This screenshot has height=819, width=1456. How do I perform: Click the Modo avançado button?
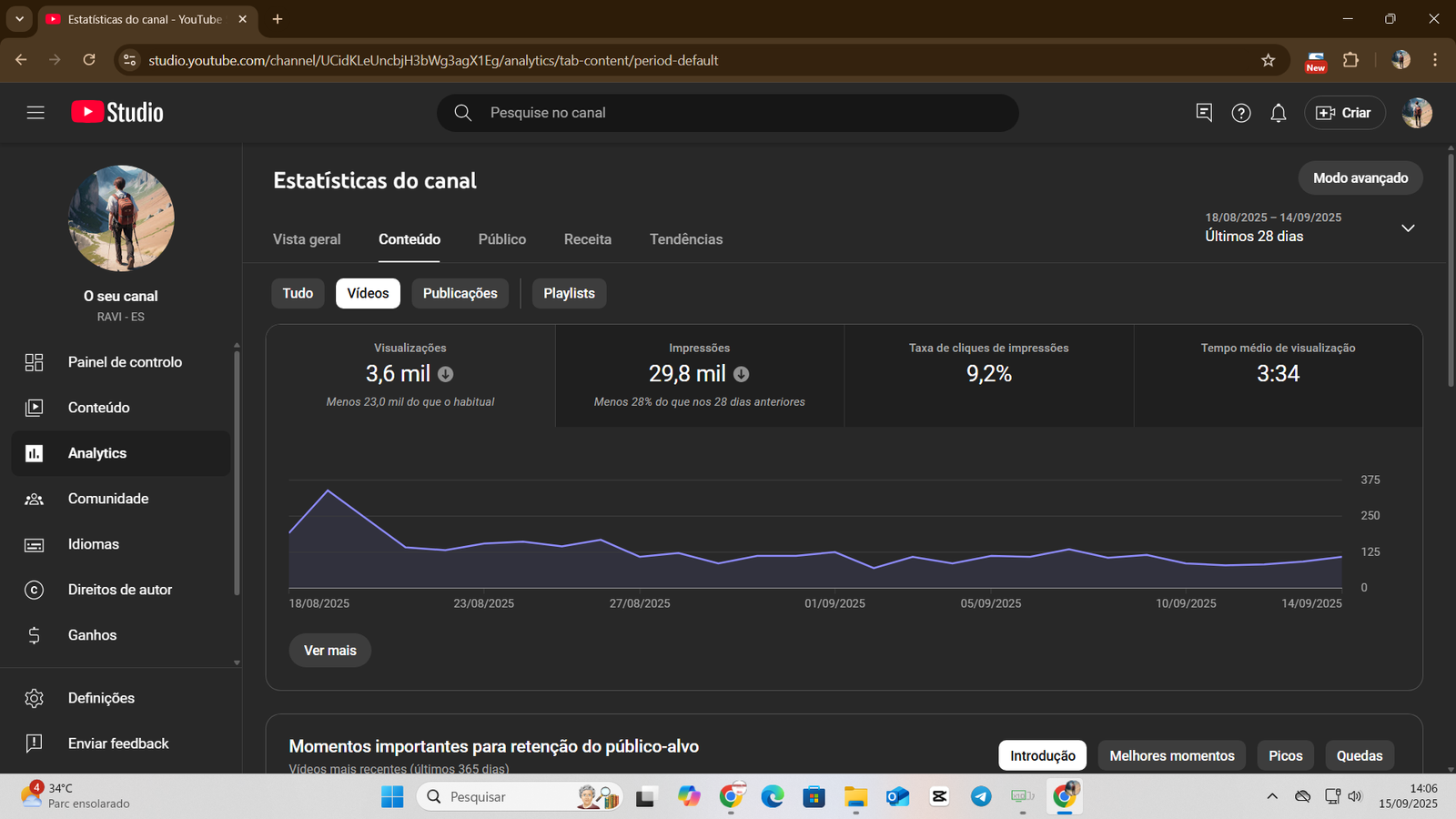(1360, 178)
